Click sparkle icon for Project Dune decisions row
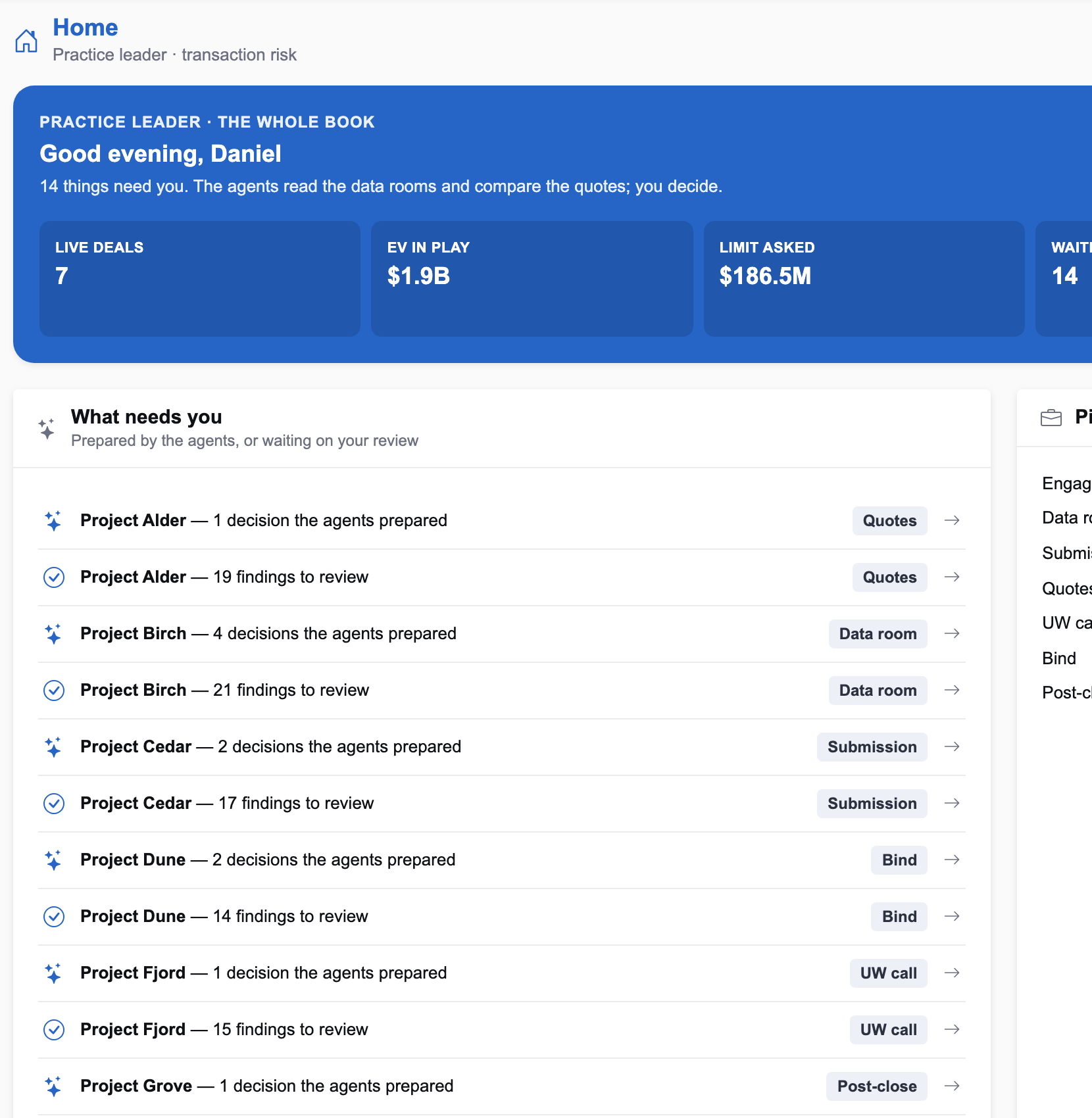This screenshot has width=1092, height=1118. (53, 860)
